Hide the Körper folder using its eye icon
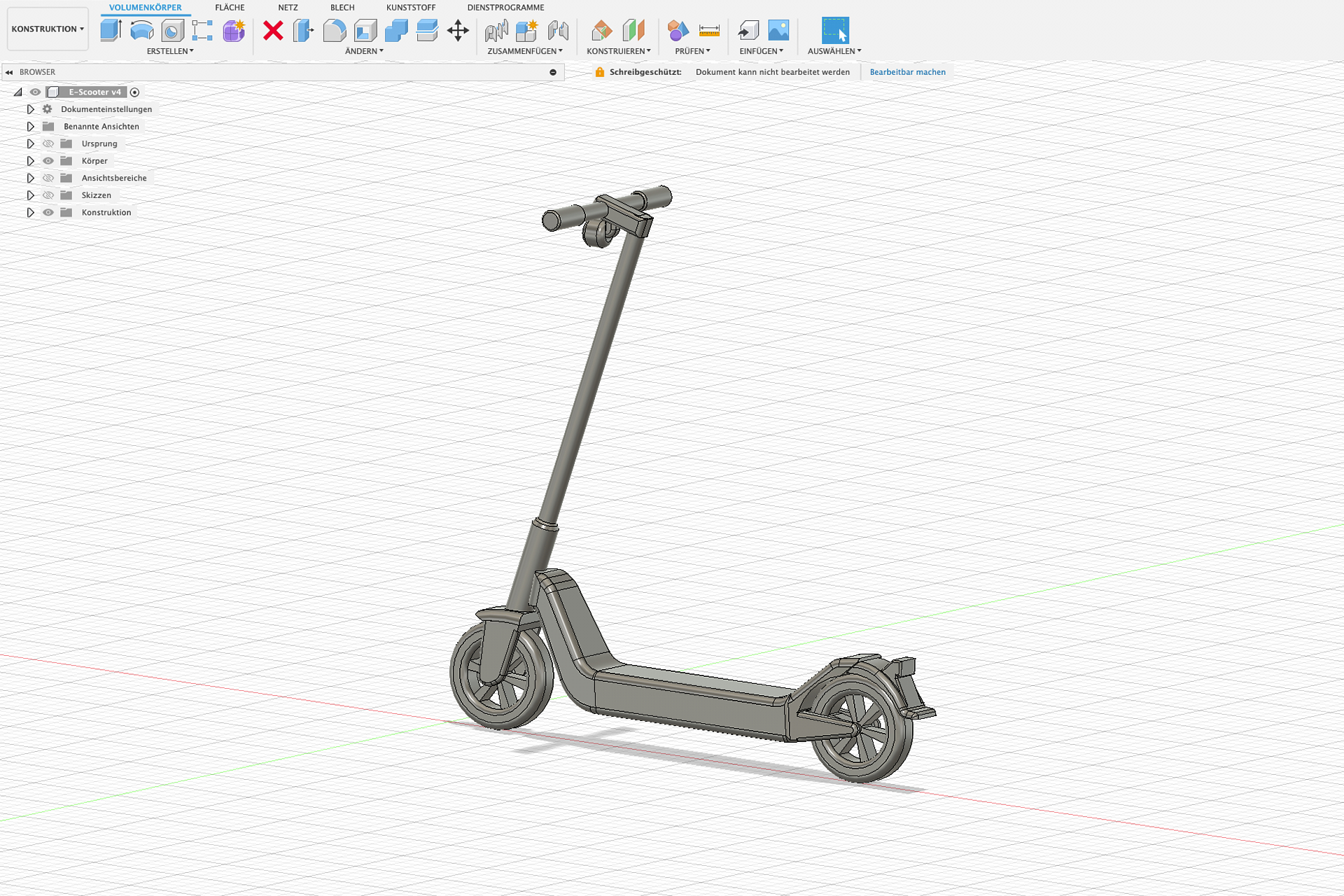The width and height of the screenshot is (1344, 896). coord(48,161)
